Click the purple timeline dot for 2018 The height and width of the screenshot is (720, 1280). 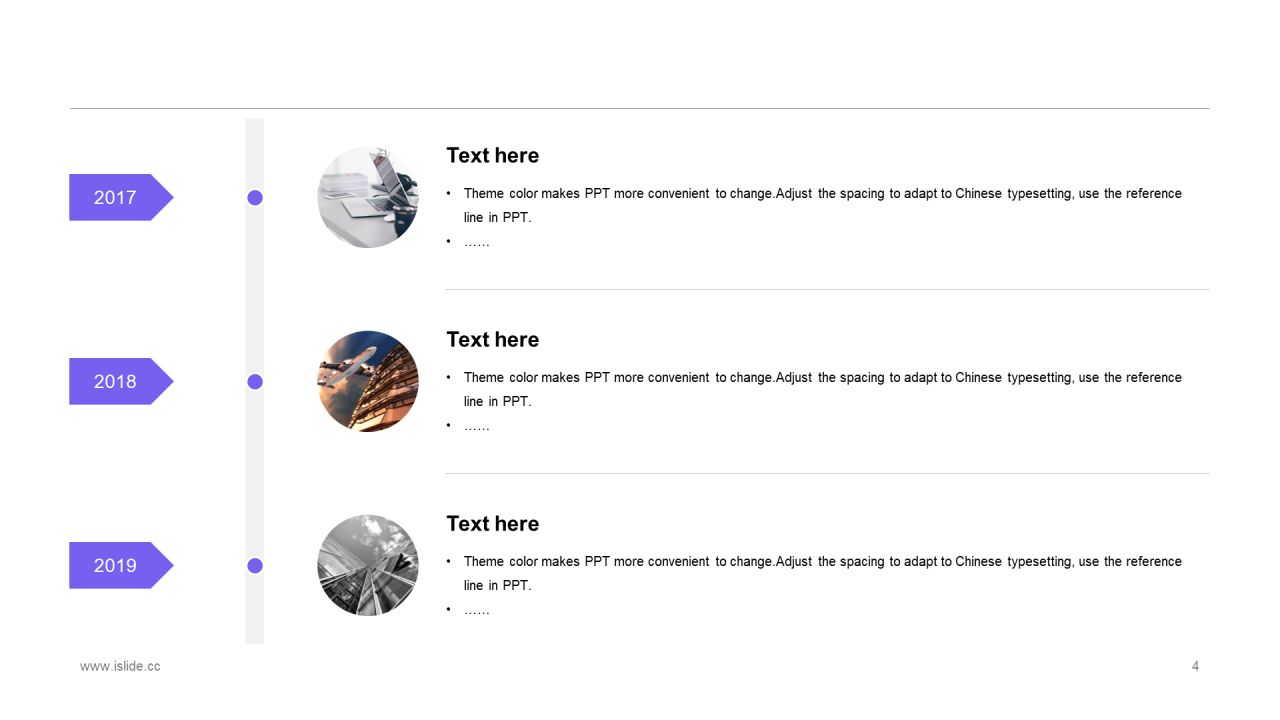tap(255, 381)
